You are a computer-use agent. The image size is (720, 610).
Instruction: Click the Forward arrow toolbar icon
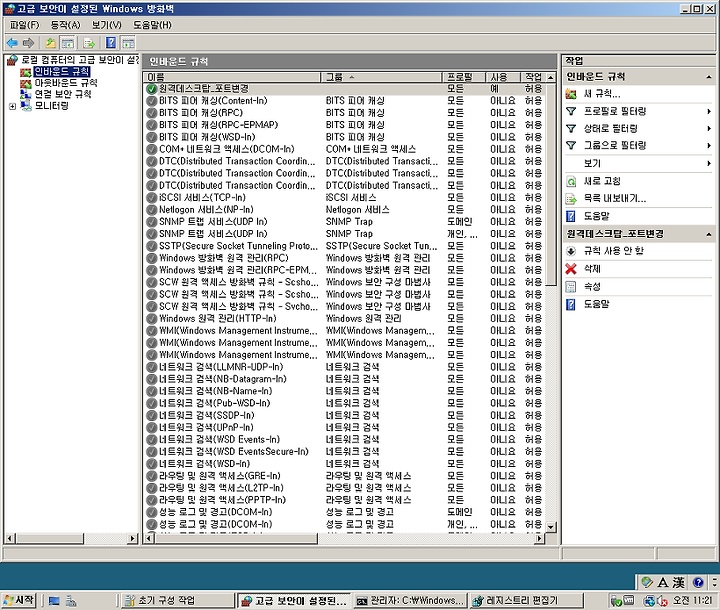tap(28, 43)
